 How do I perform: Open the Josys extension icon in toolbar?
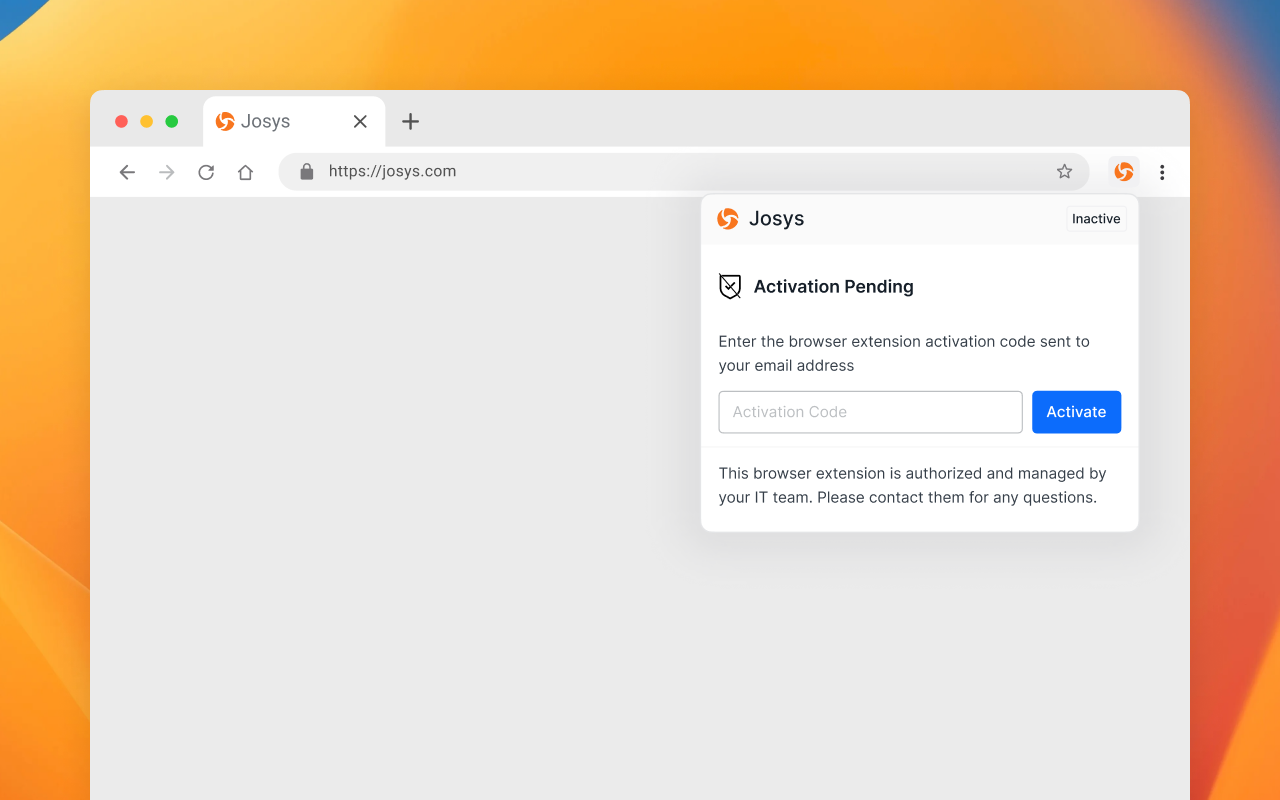click(1124, 172)
